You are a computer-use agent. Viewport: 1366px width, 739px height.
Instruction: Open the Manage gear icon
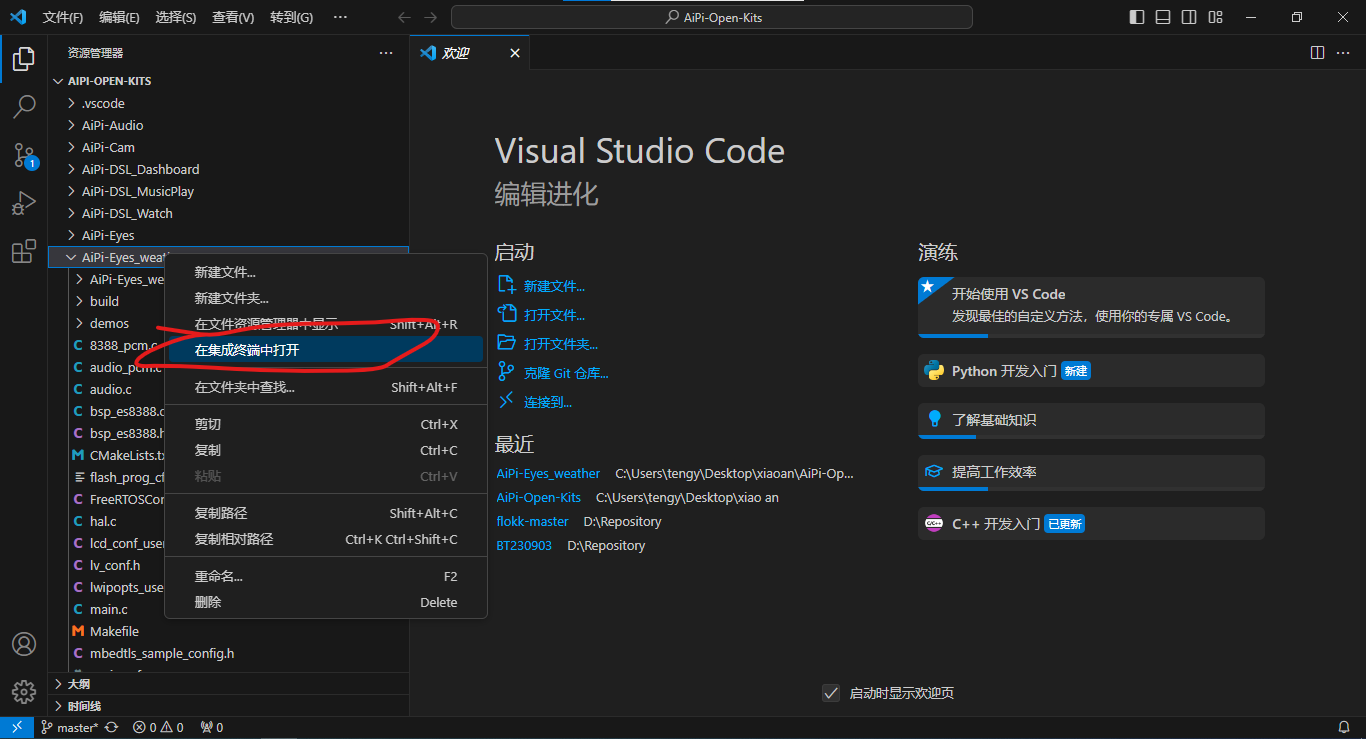pos(24,691)
